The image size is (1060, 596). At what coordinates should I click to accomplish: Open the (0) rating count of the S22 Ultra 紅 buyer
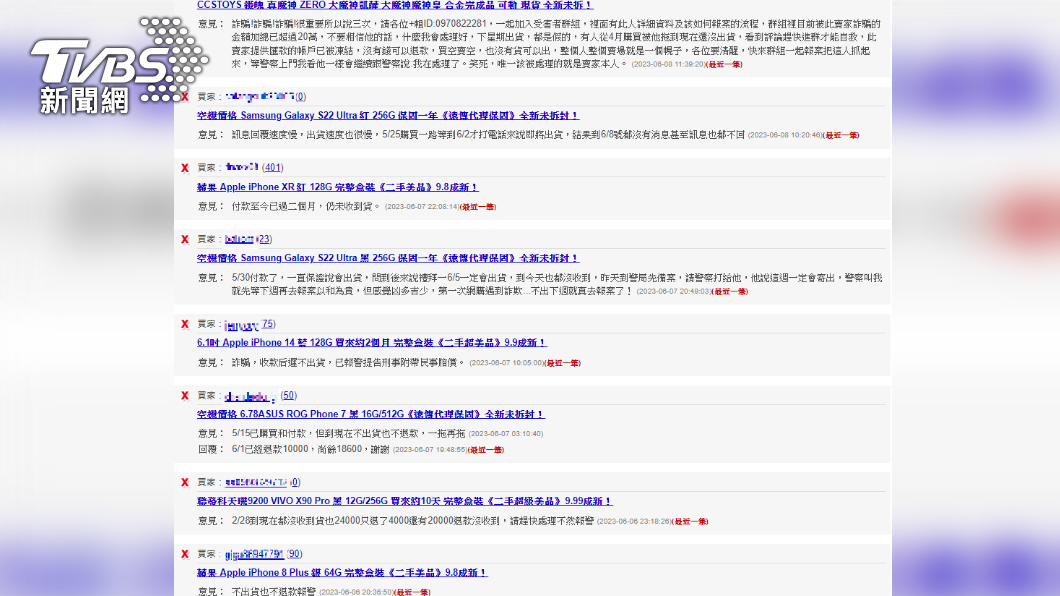click(300, 97)
